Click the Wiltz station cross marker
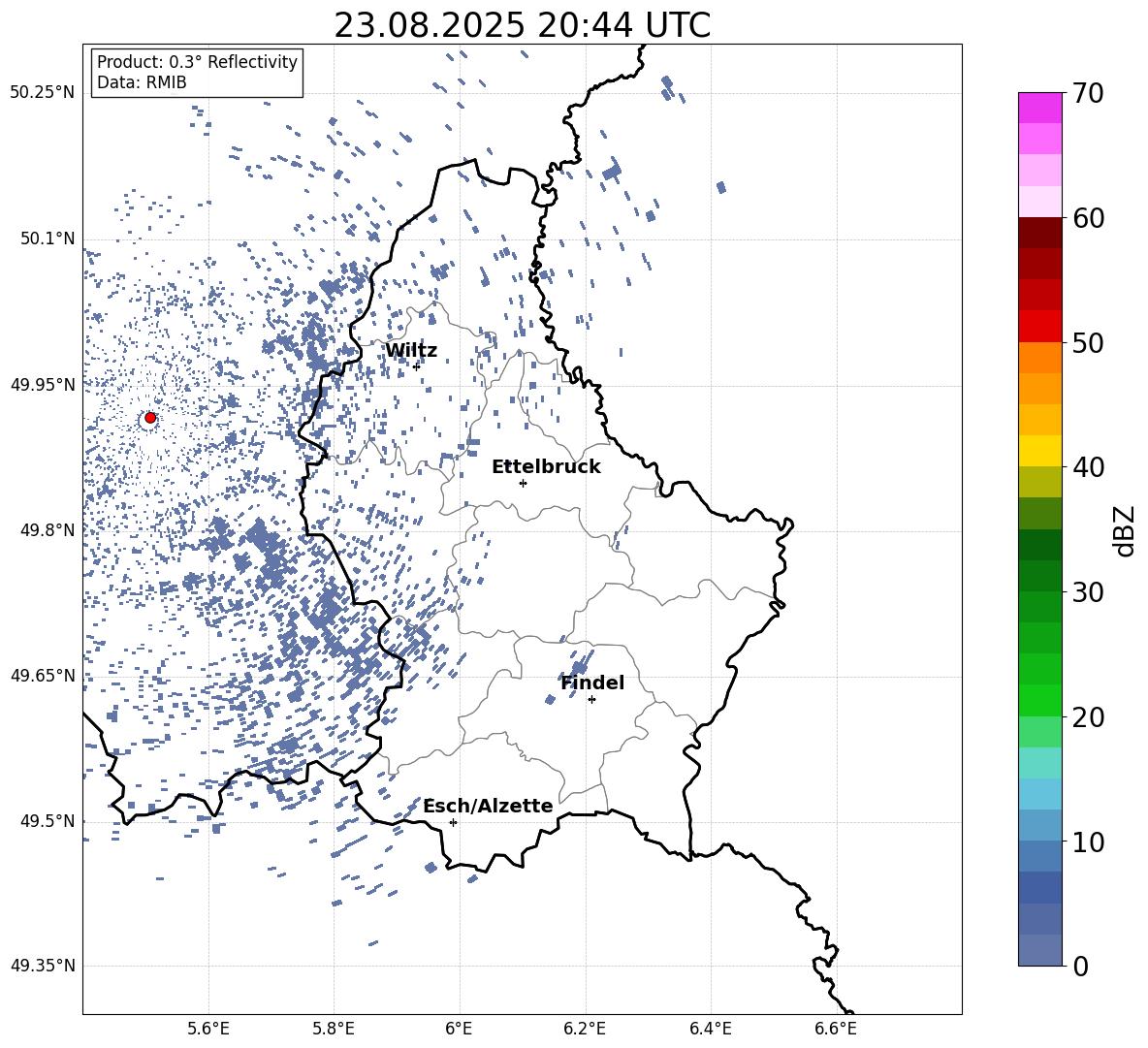 coord(417,366)
